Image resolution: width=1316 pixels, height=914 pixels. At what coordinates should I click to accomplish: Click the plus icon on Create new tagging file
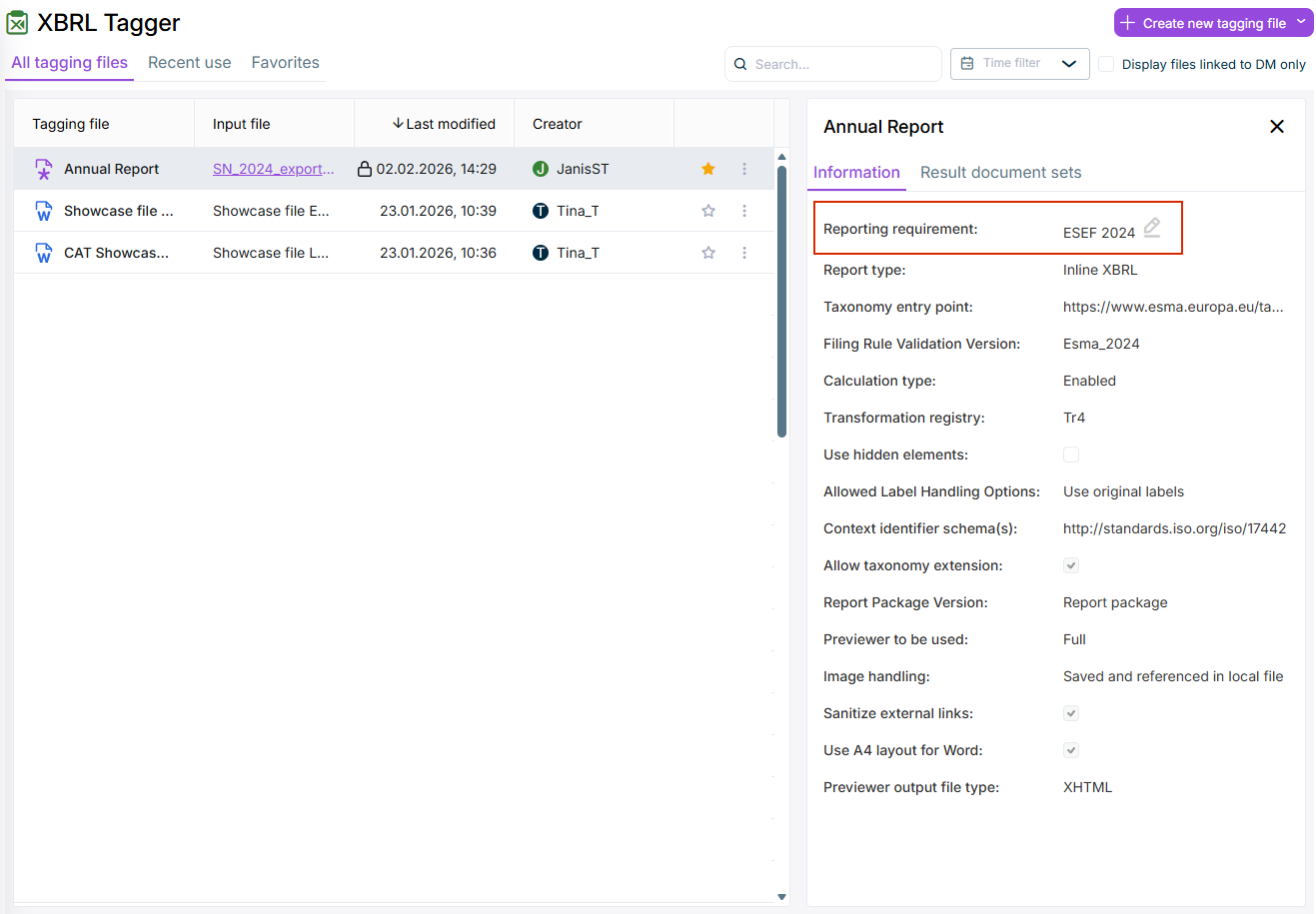click(x=1128, y=23)
